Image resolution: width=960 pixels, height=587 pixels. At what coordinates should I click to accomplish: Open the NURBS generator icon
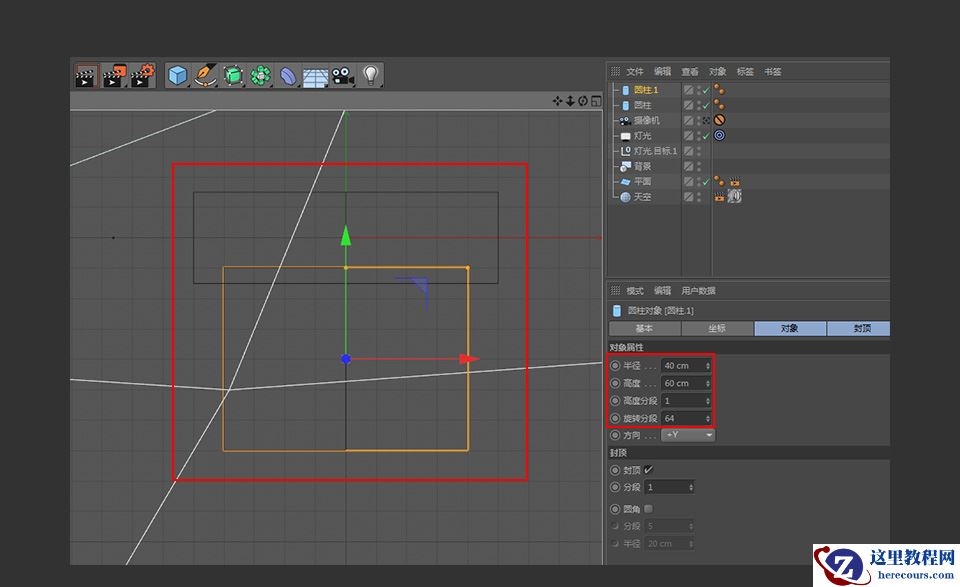tap(232, 75)
